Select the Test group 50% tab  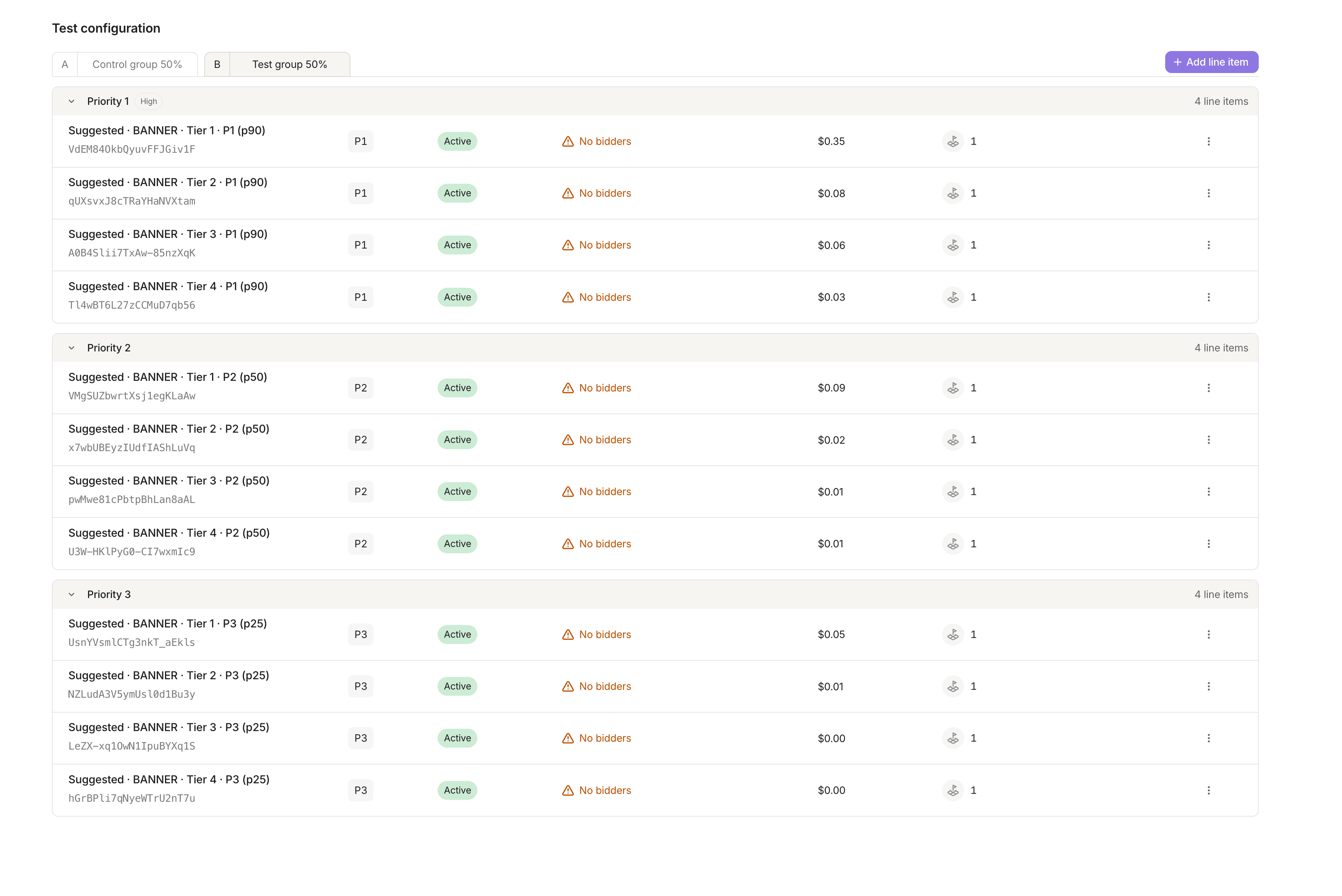tap(290, 64)
